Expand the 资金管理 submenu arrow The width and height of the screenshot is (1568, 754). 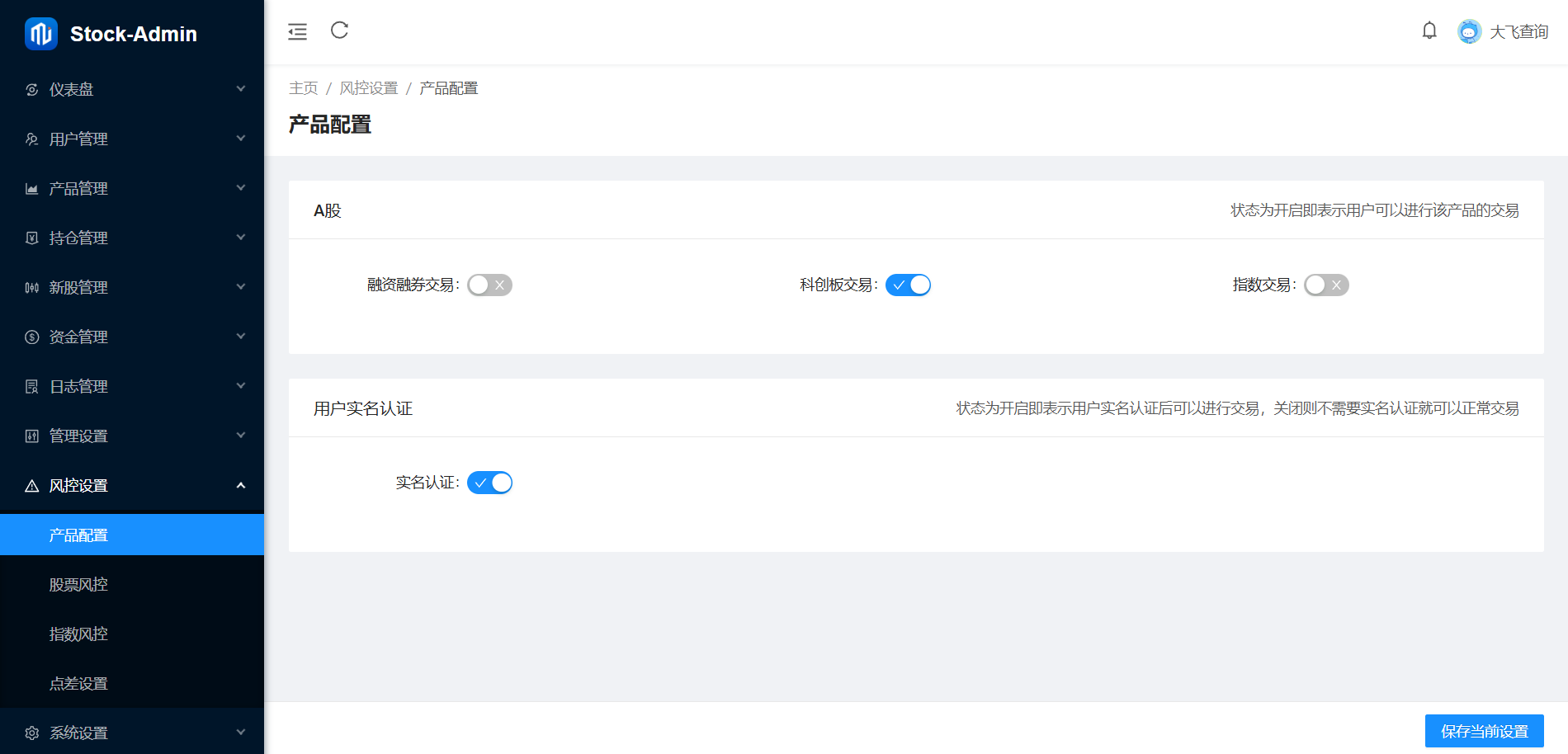241,337
